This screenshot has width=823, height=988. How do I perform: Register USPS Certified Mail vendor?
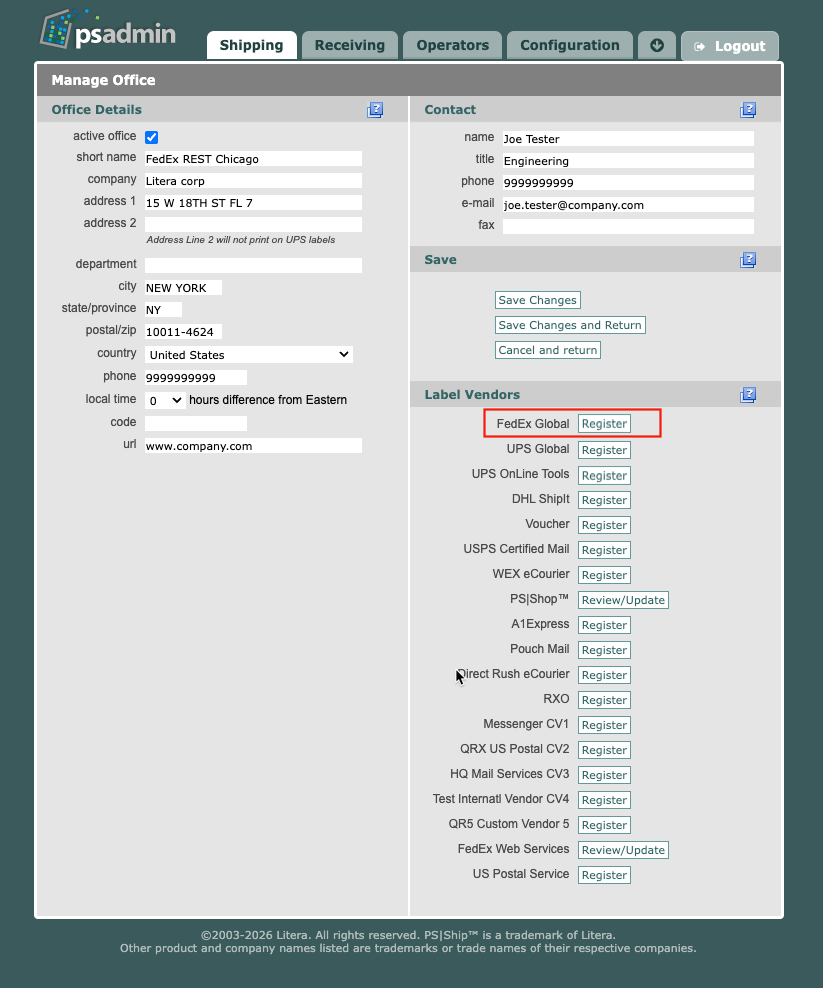pyautogui.click(x=604, y=550)
